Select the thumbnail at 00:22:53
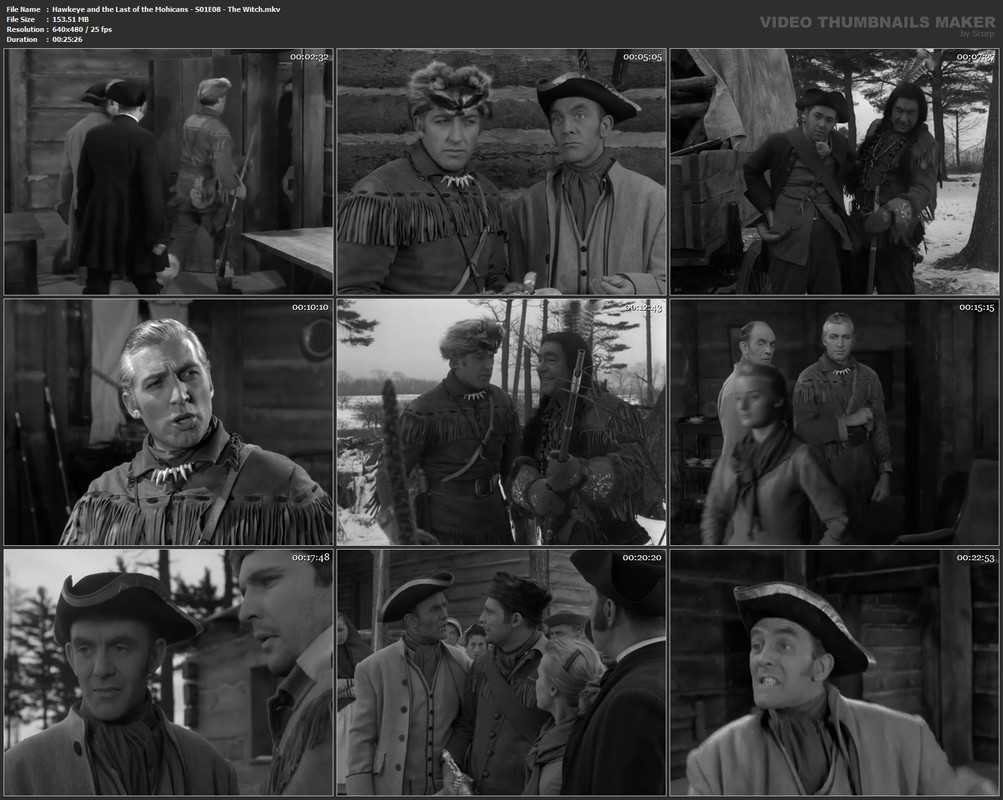 [834, 673]
